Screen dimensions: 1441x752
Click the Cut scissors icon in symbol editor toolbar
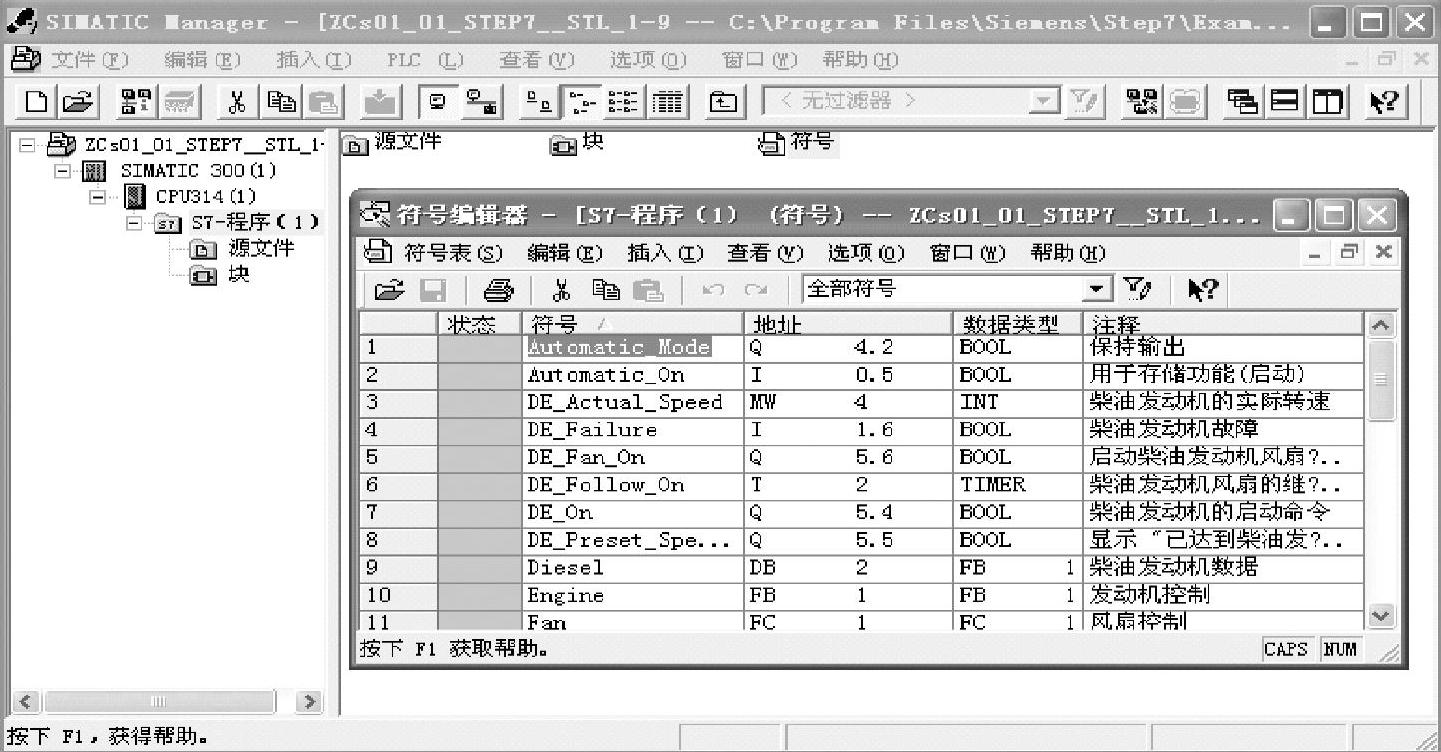click(x=561, y=290)
